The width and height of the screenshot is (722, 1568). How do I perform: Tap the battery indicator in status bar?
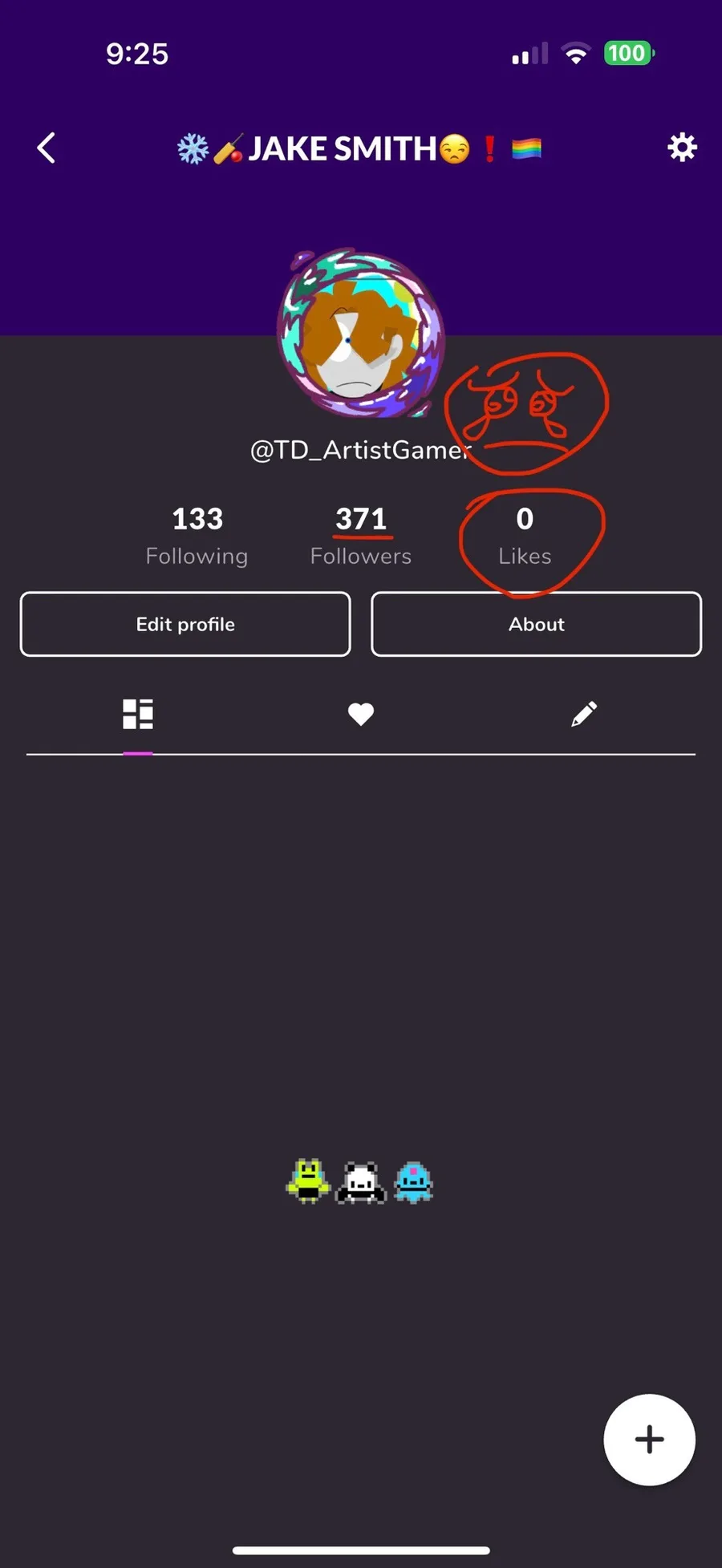(628, 54)
